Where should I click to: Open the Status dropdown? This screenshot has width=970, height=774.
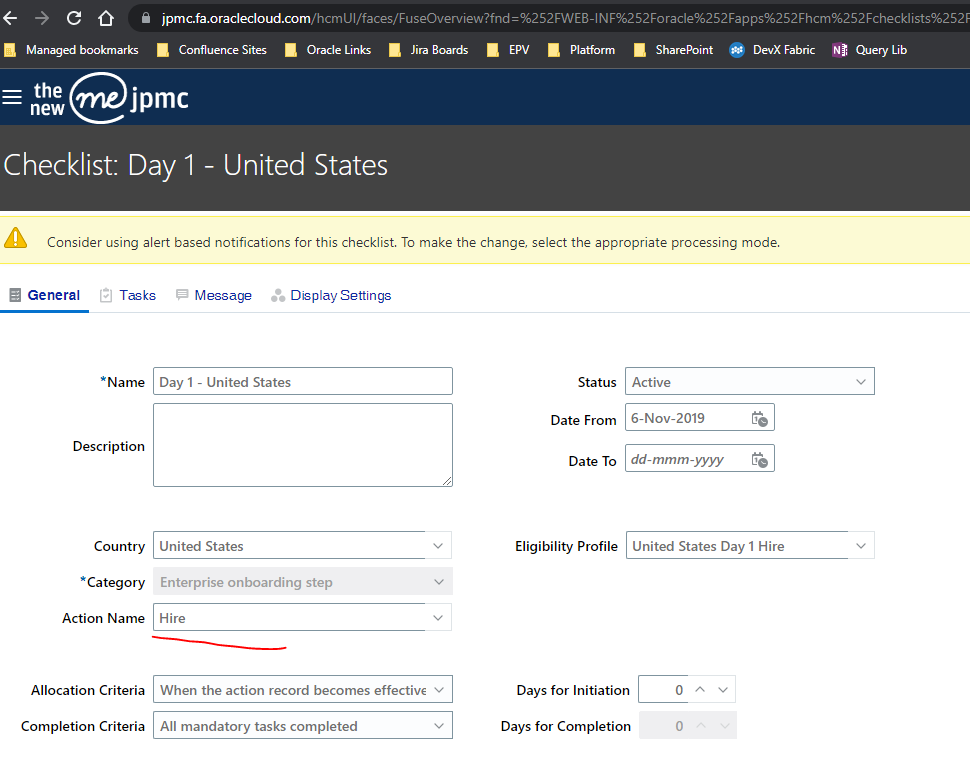coord(860,381)
